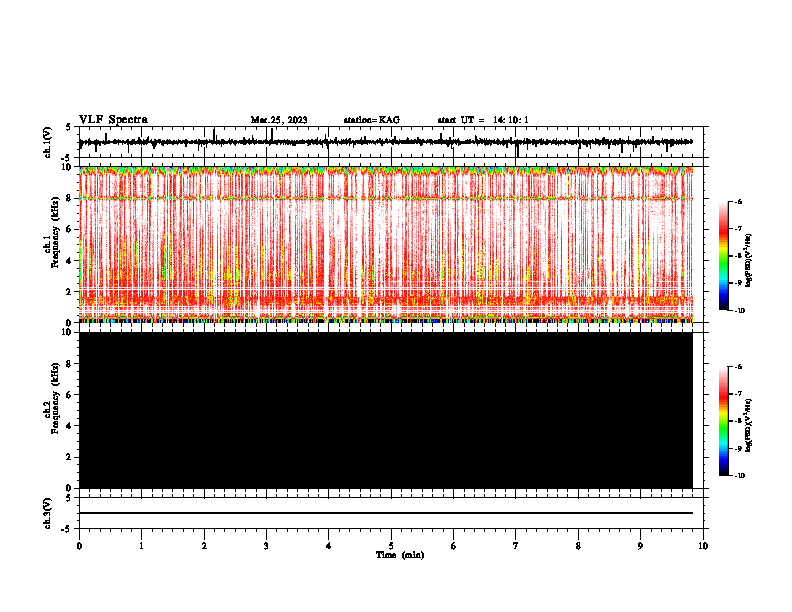
Task: Click time axis tick label "1"
Action: coord(141,546)
